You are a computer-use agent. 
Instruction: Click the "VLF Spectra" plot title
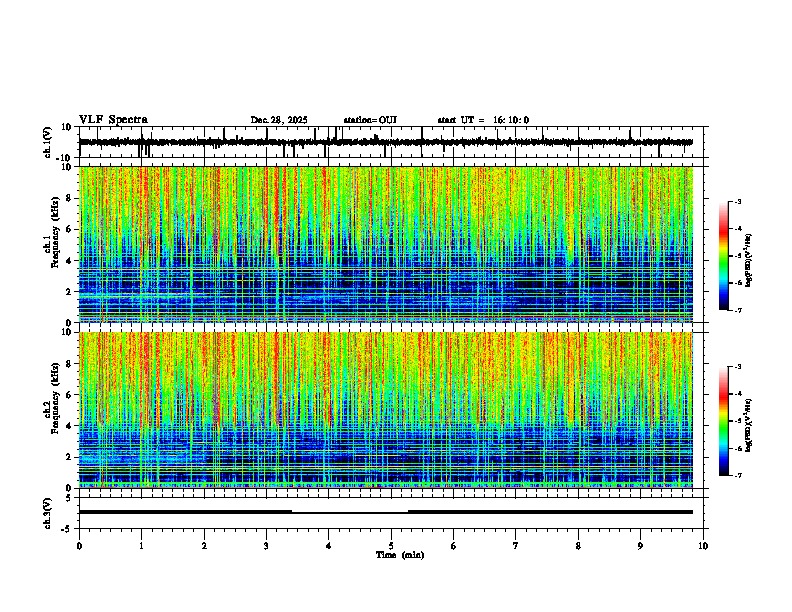point(113,120)
